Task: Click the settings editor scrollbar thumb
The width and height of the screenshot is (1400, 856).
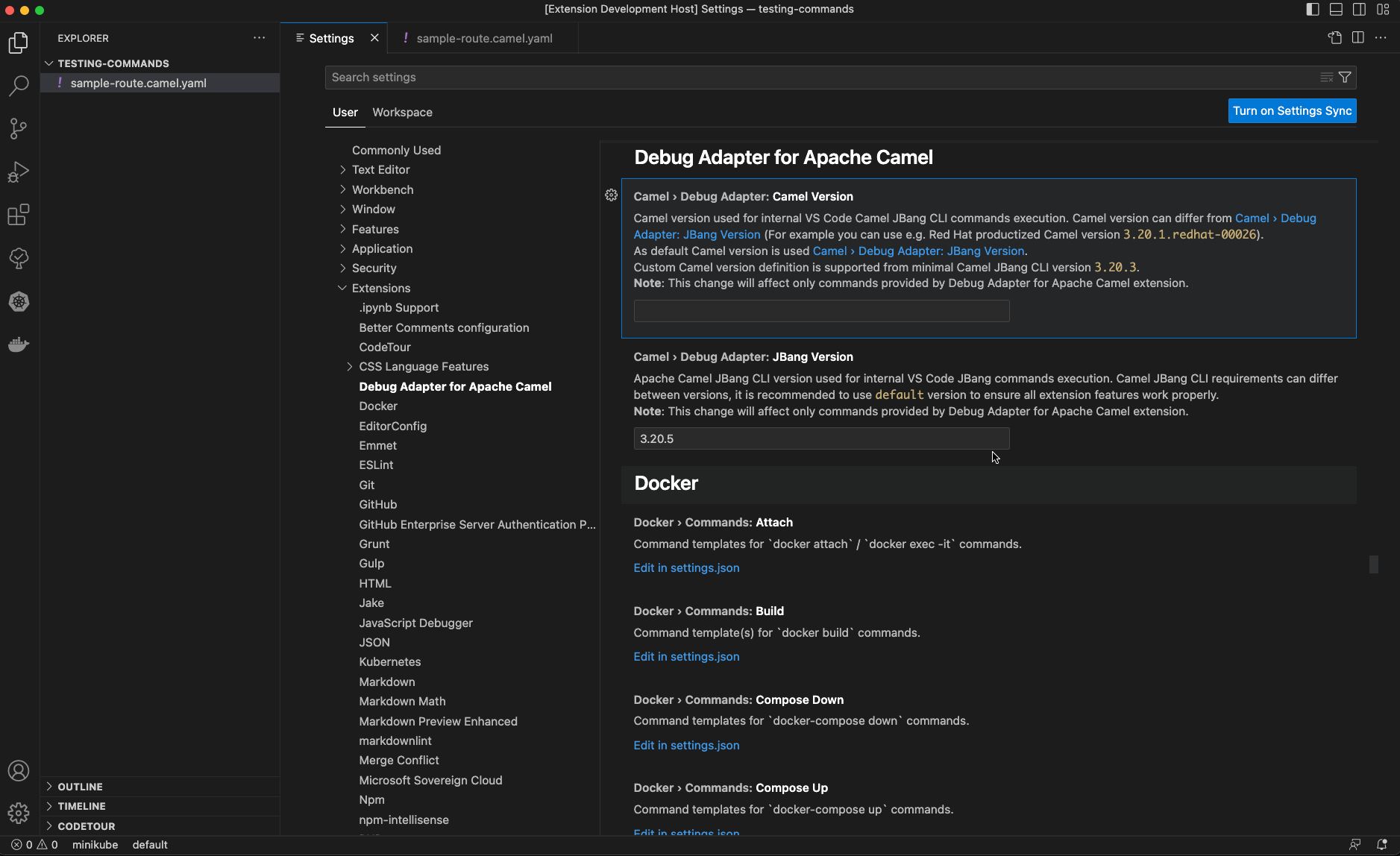Action: [x=1373, y=564]
